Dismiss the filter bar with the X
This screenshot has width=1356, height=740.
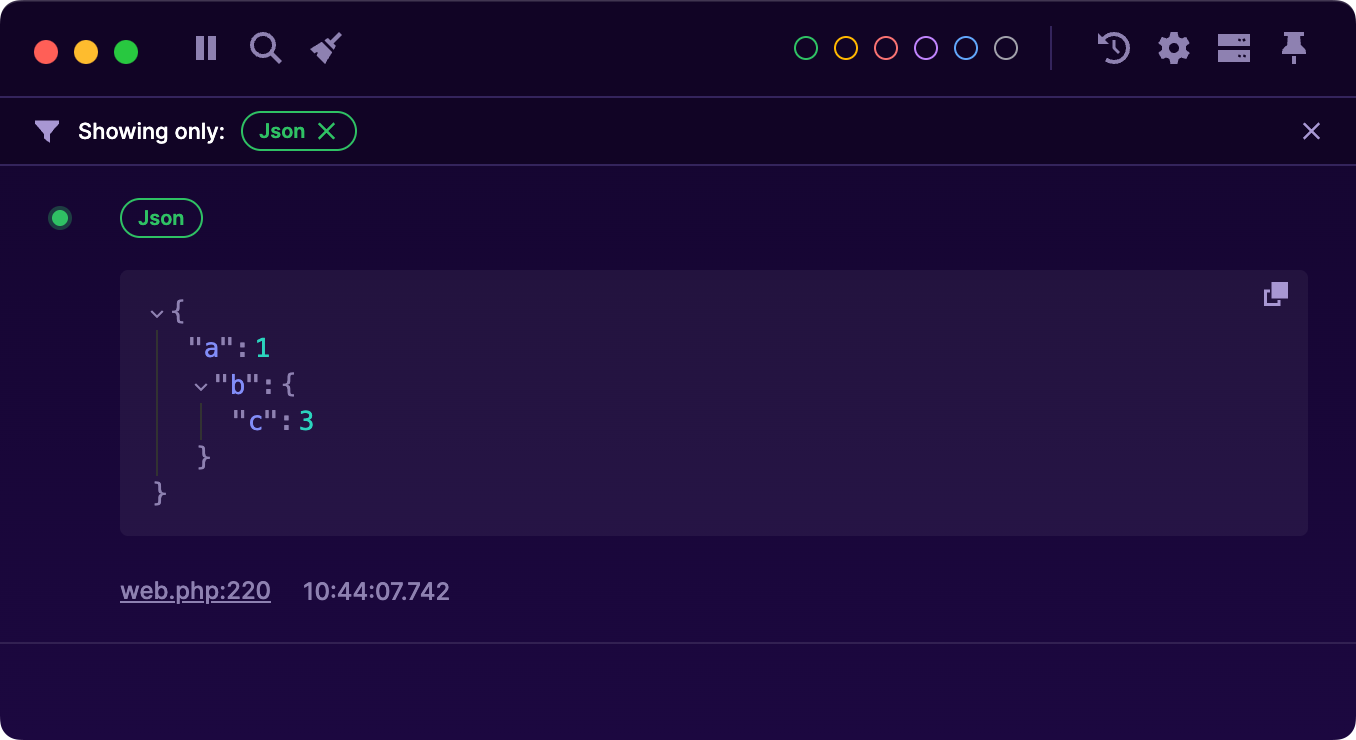pyautogui.click(x=1311, y=130)
